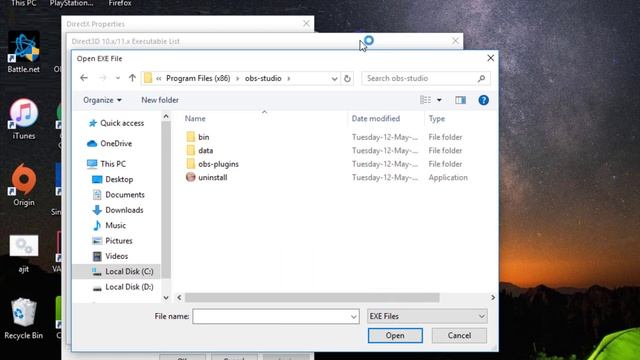640x360 pixels.
Task: Go up one folder level
Action: (x=132, y=78)
